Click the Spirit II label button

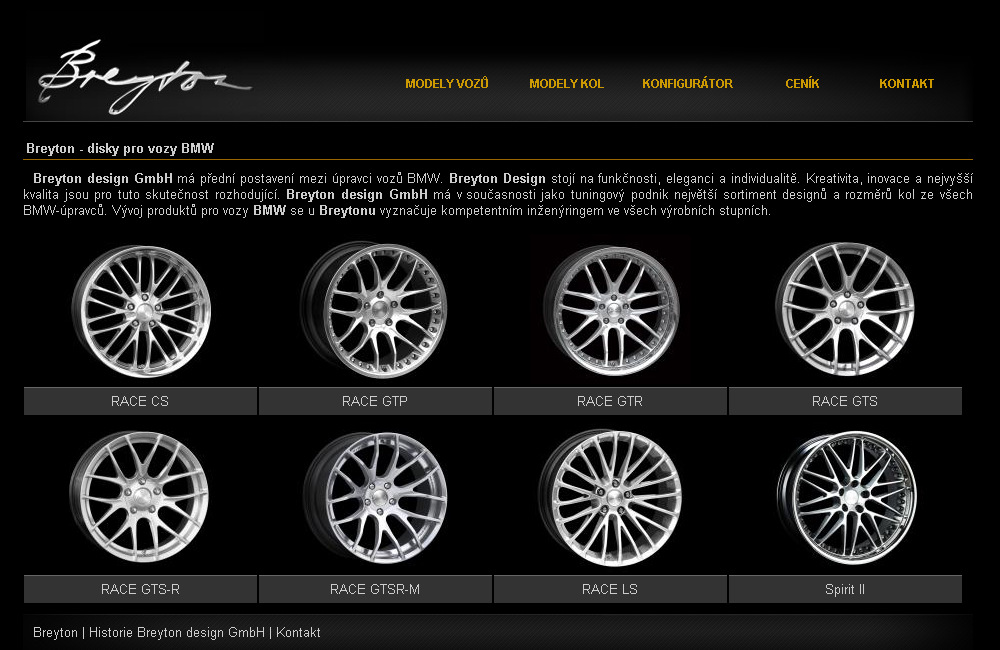[x=845, y=589]
